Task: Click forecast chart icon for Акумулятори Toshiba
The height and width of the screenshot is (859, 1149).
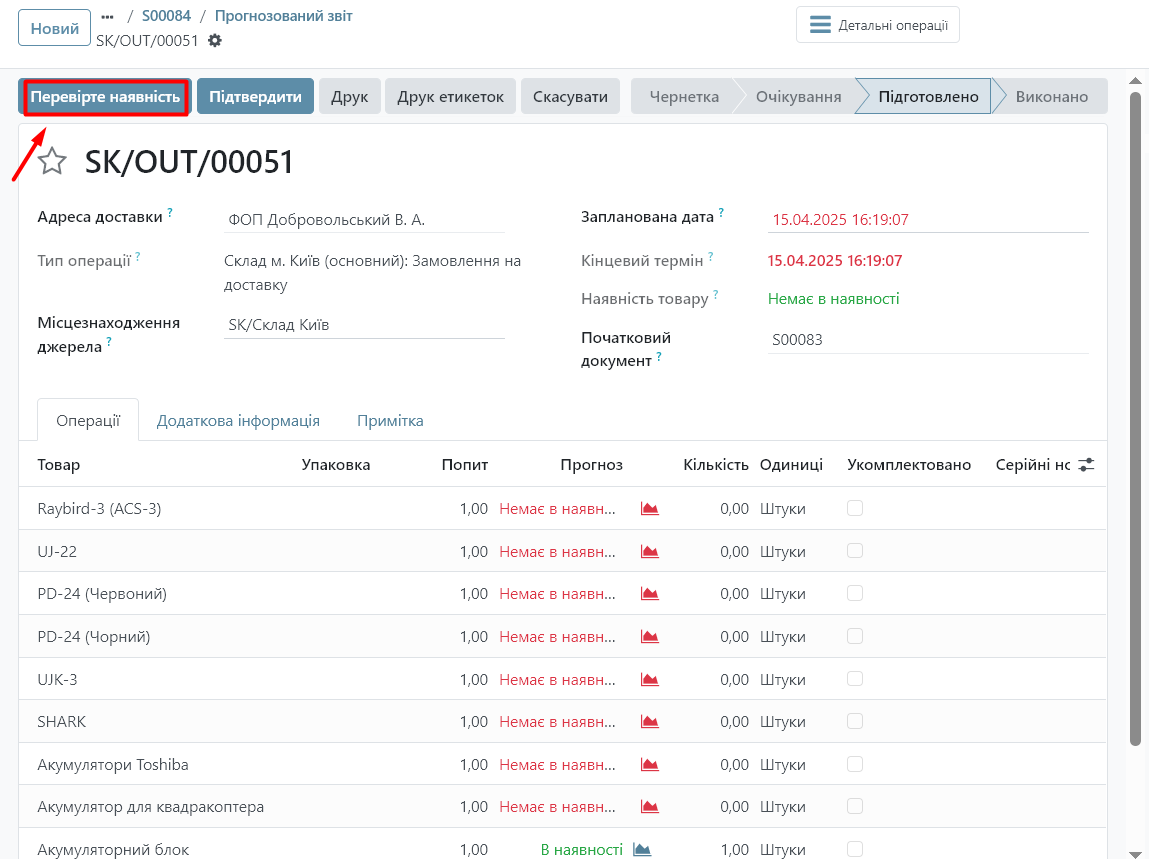Action: (650, 765)
